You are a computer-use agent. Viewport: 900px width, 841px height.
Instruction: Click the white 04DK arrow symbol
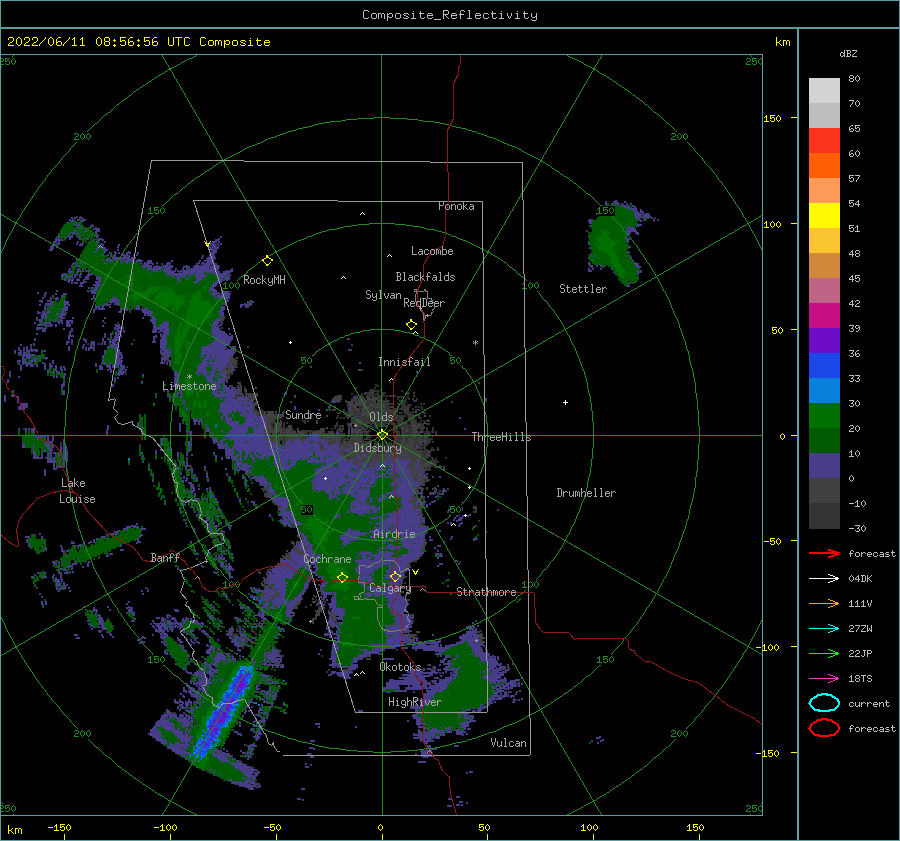[824, 578]
